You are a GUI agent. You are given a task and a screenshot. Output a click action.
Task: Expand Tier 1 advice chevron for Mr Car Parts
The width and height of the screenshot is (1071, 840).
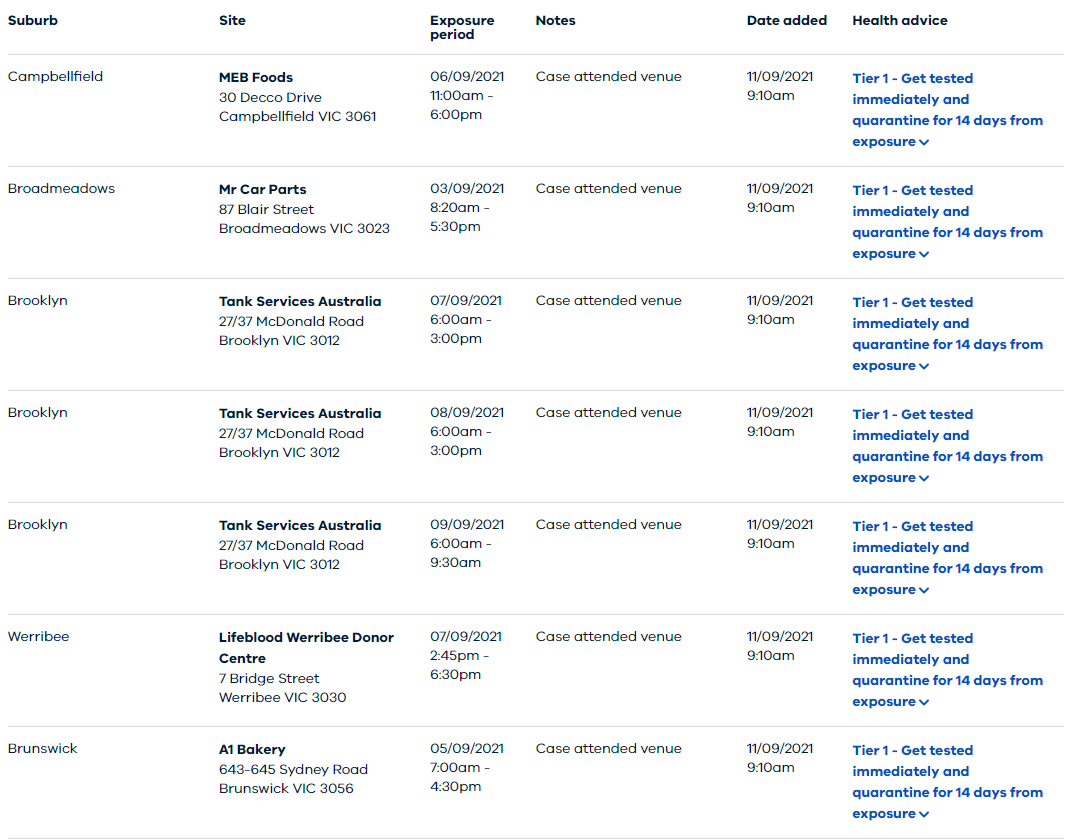coord(924,254)
